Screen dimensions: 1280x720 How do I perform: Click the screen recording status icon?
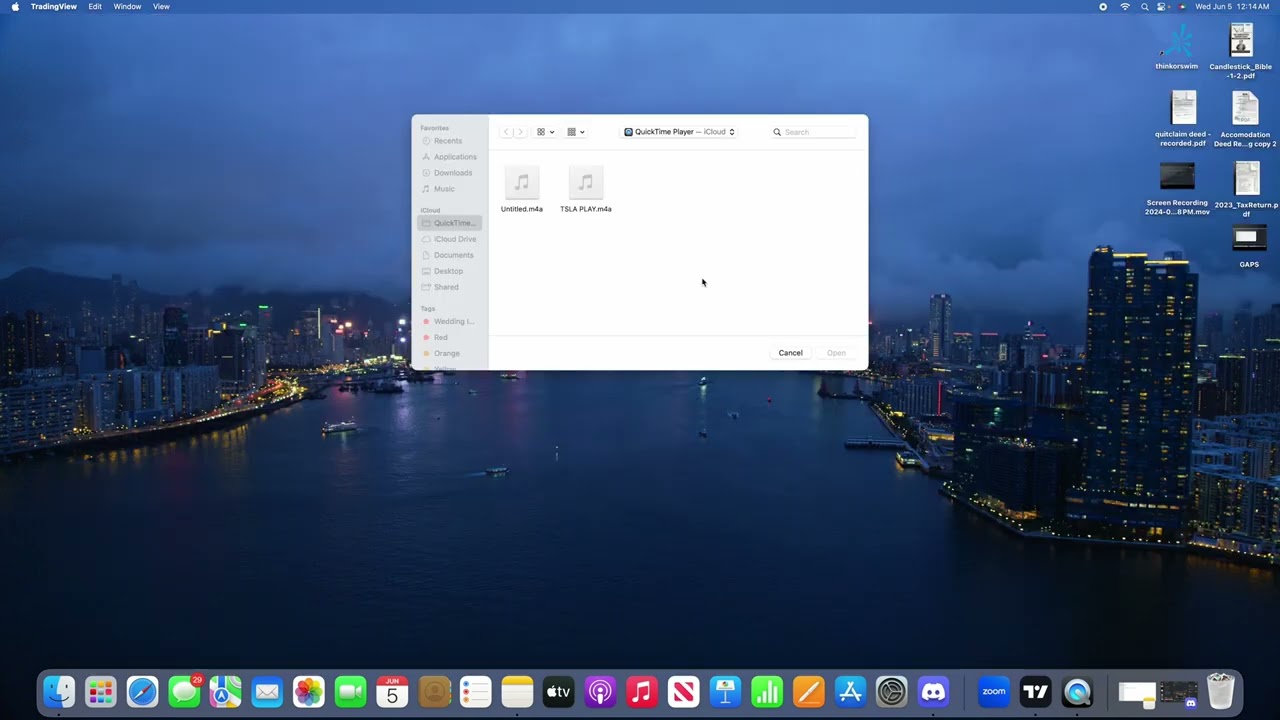point(1104,6)
